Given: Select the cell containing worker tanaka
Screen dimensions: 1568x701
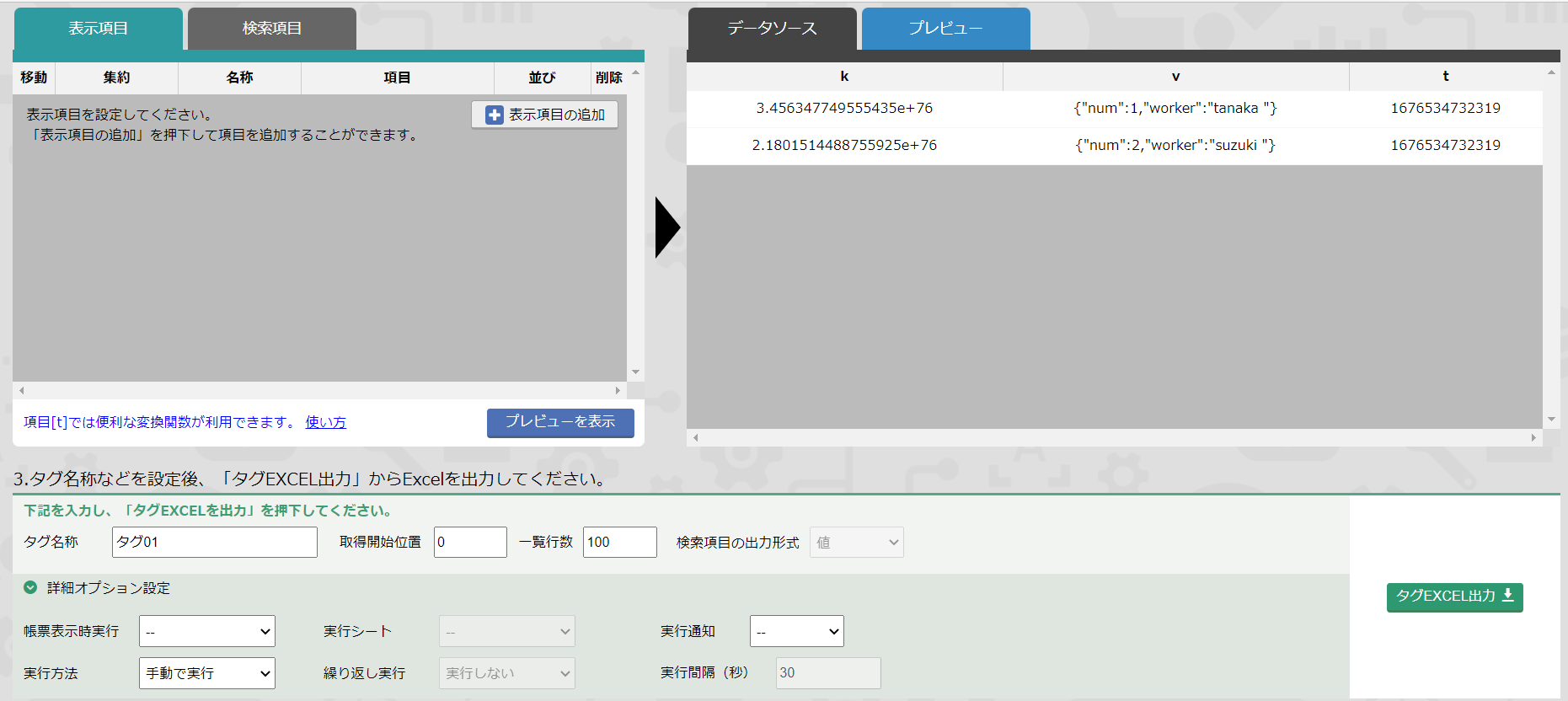Looking at the screenshot, I should pos(1176,109).
